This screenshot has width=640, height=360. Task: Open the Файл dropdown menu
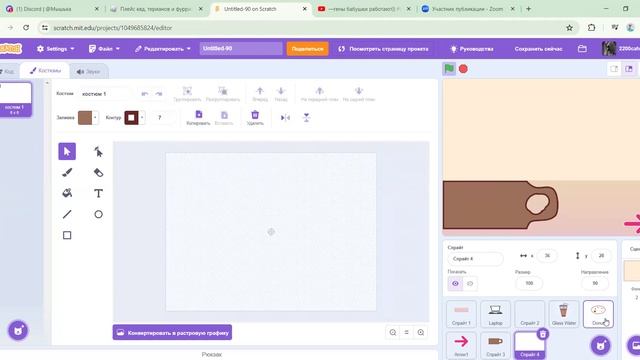(104, 49)
